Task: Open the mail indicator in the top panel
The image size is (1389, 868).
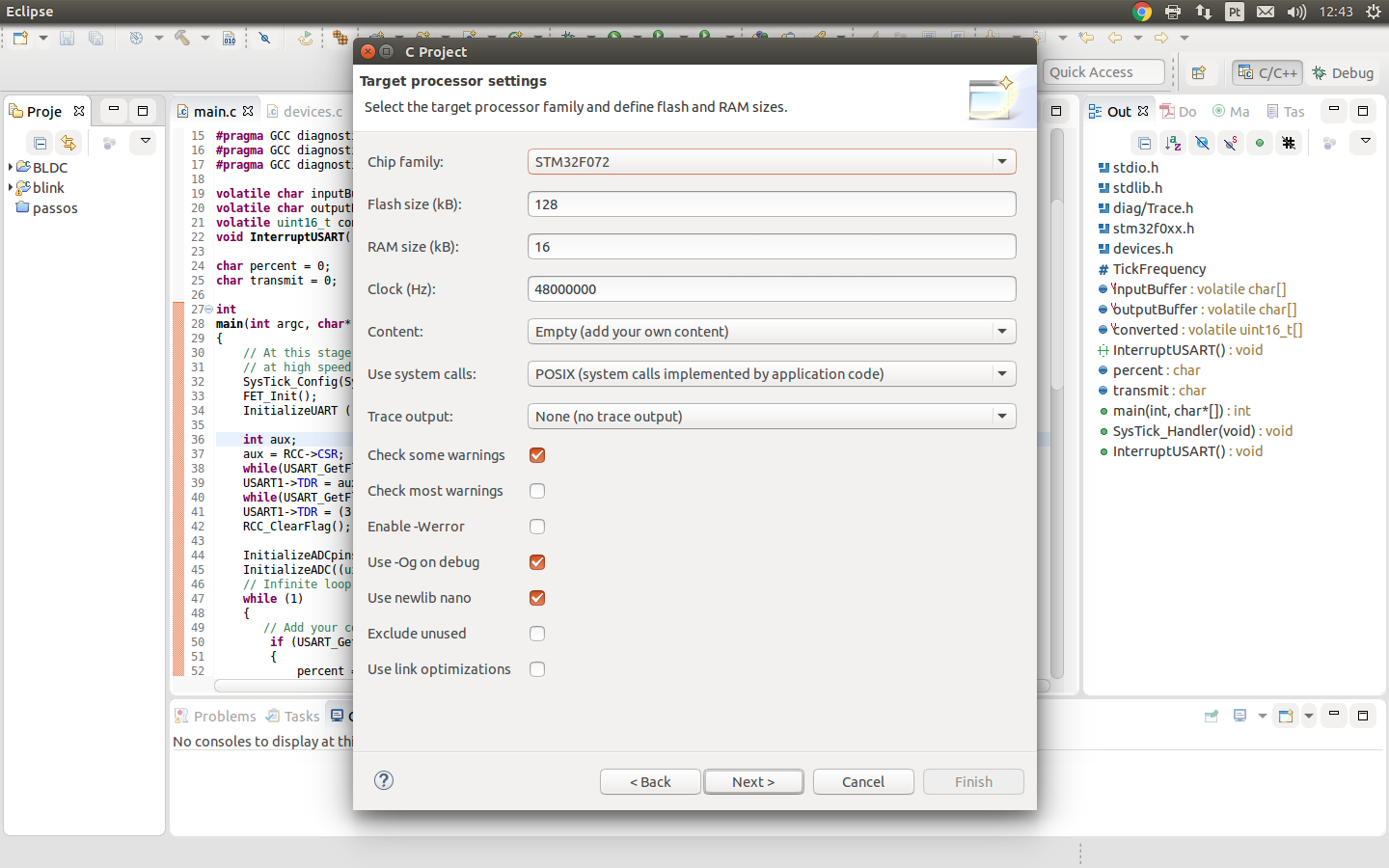Action: click(1266, 12)
